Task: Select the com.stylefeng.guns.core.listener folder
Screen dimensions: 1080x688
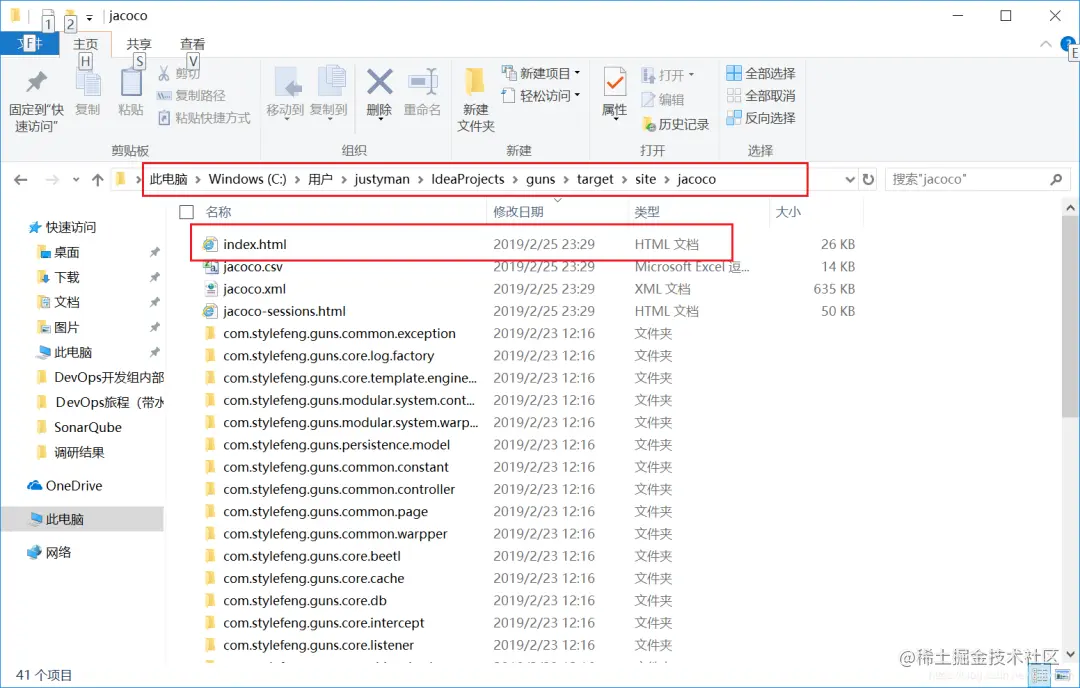Action: (319, 645)
